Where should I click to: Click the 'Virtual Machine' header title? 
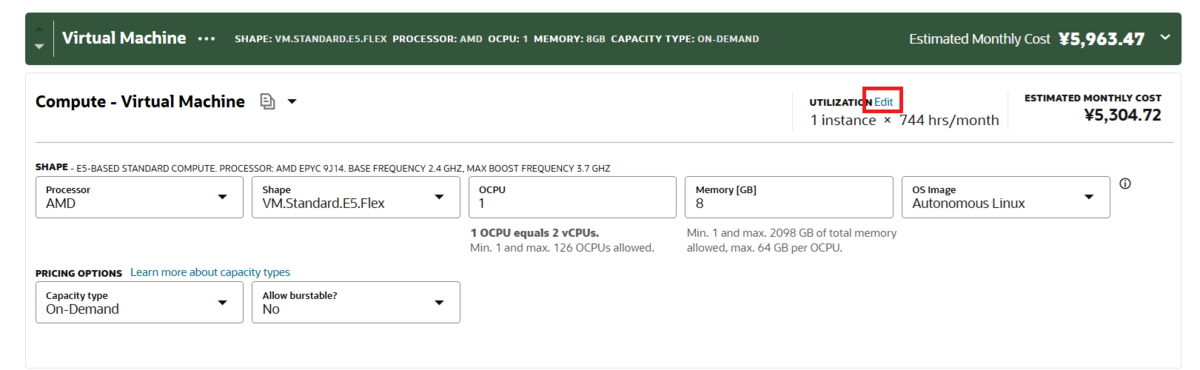(x=124, y=38)
